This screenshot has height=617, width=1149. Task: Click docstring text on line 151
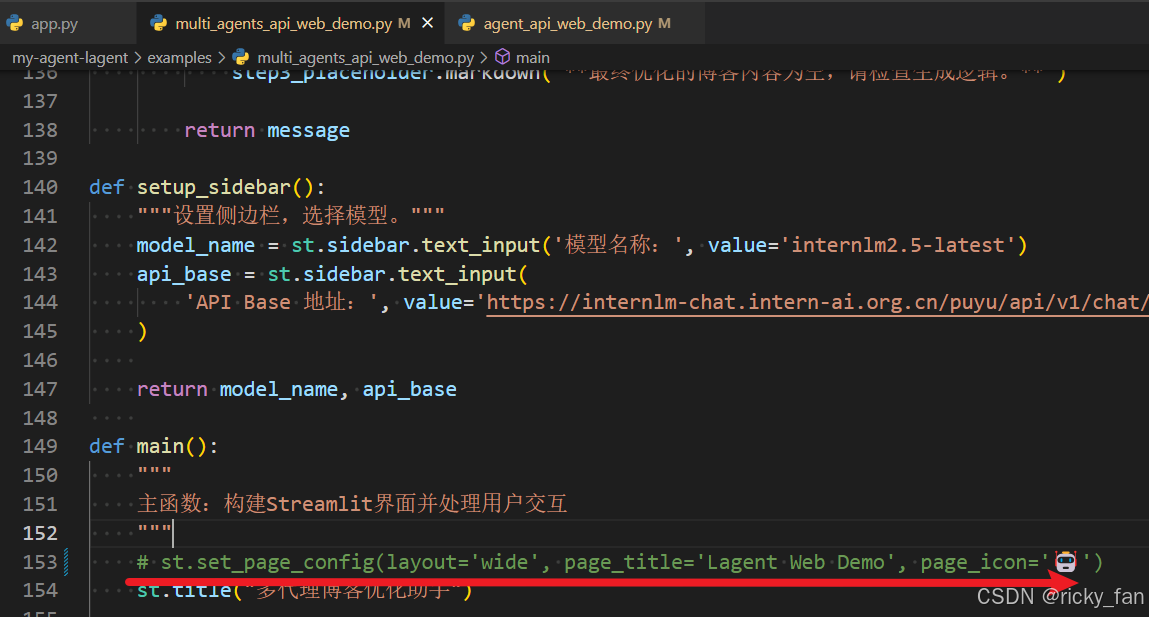352,504
